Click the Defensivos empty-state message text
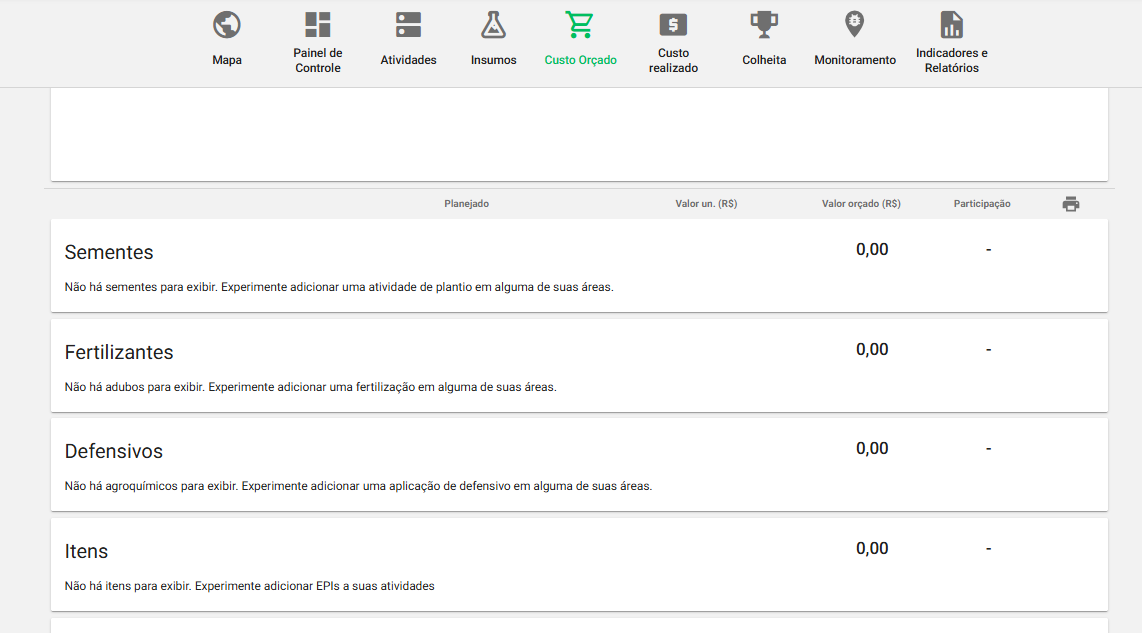Image resolution: width=1142 pixels, height=633 pixels. [358, 486]
